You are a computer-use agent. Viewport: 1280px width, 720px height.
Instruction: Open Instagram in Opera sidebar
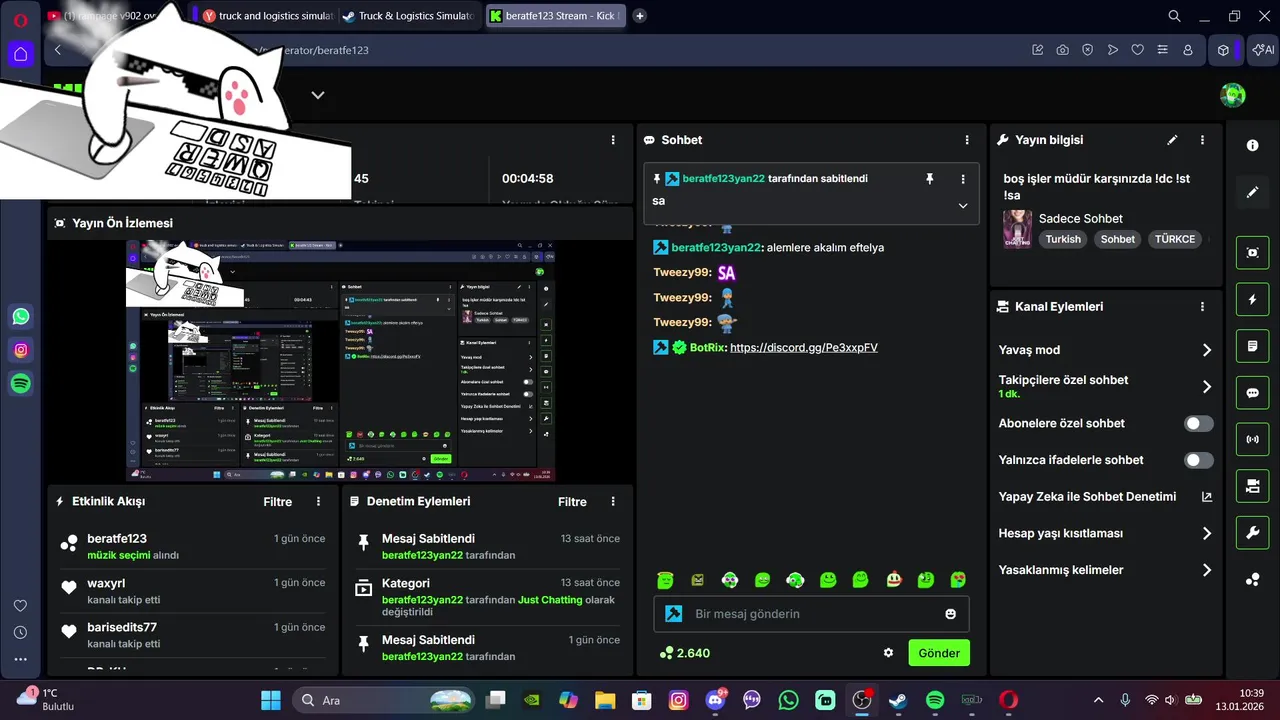pos(21,350)
